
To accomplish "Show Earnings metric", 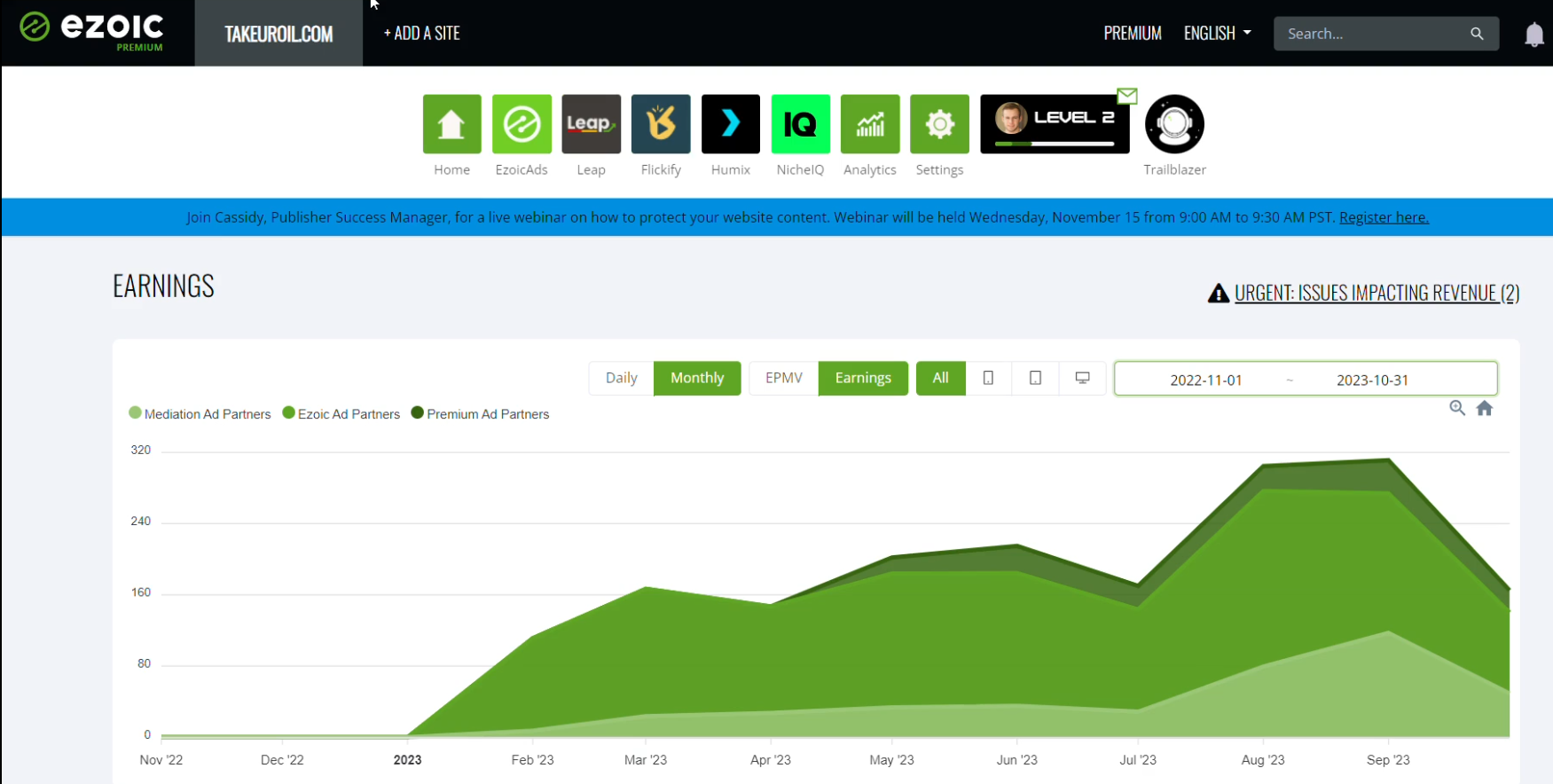I will click(863, 378).
